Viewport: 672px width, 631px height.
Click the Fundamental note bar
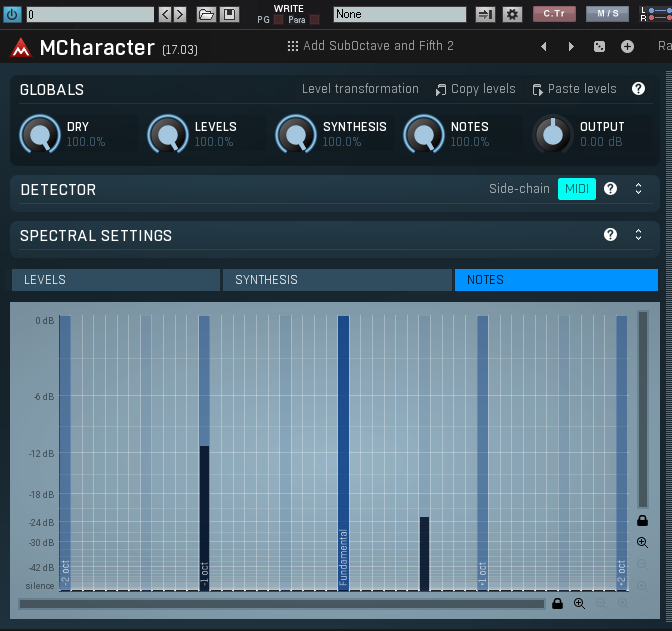point(343,453)
